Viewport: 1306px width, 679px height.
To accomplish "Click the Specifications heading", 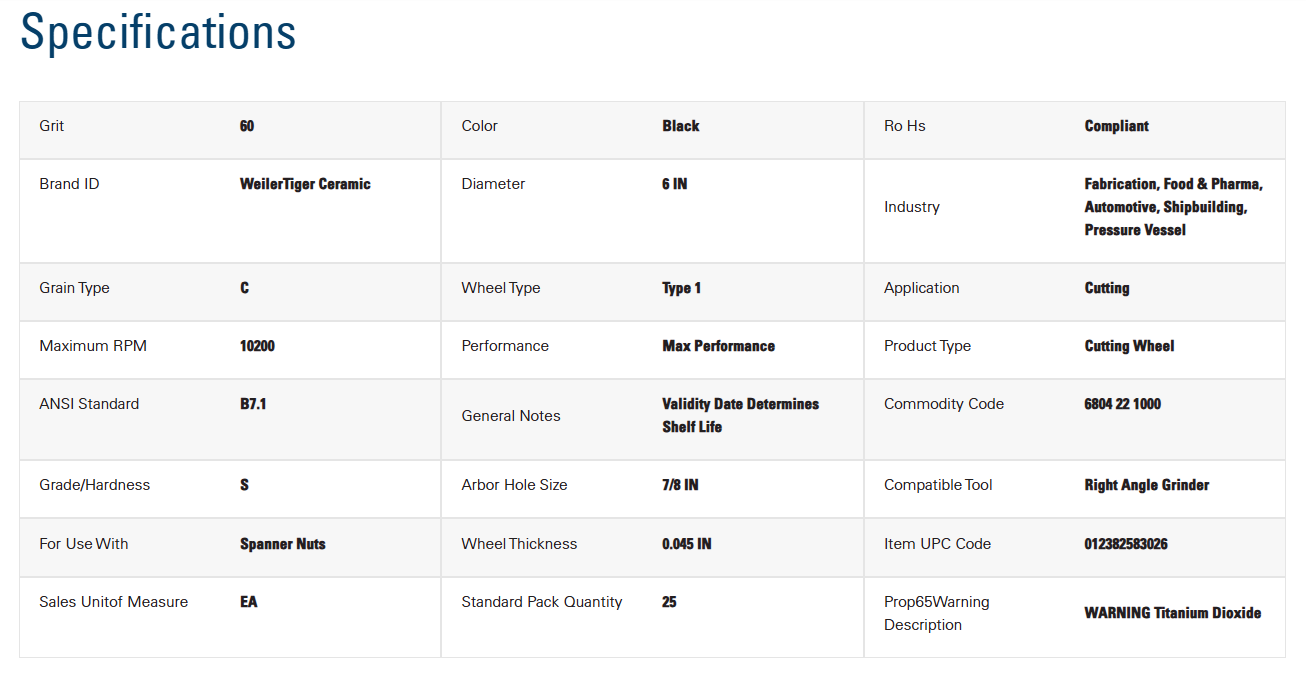I will [x=158, y=32].
